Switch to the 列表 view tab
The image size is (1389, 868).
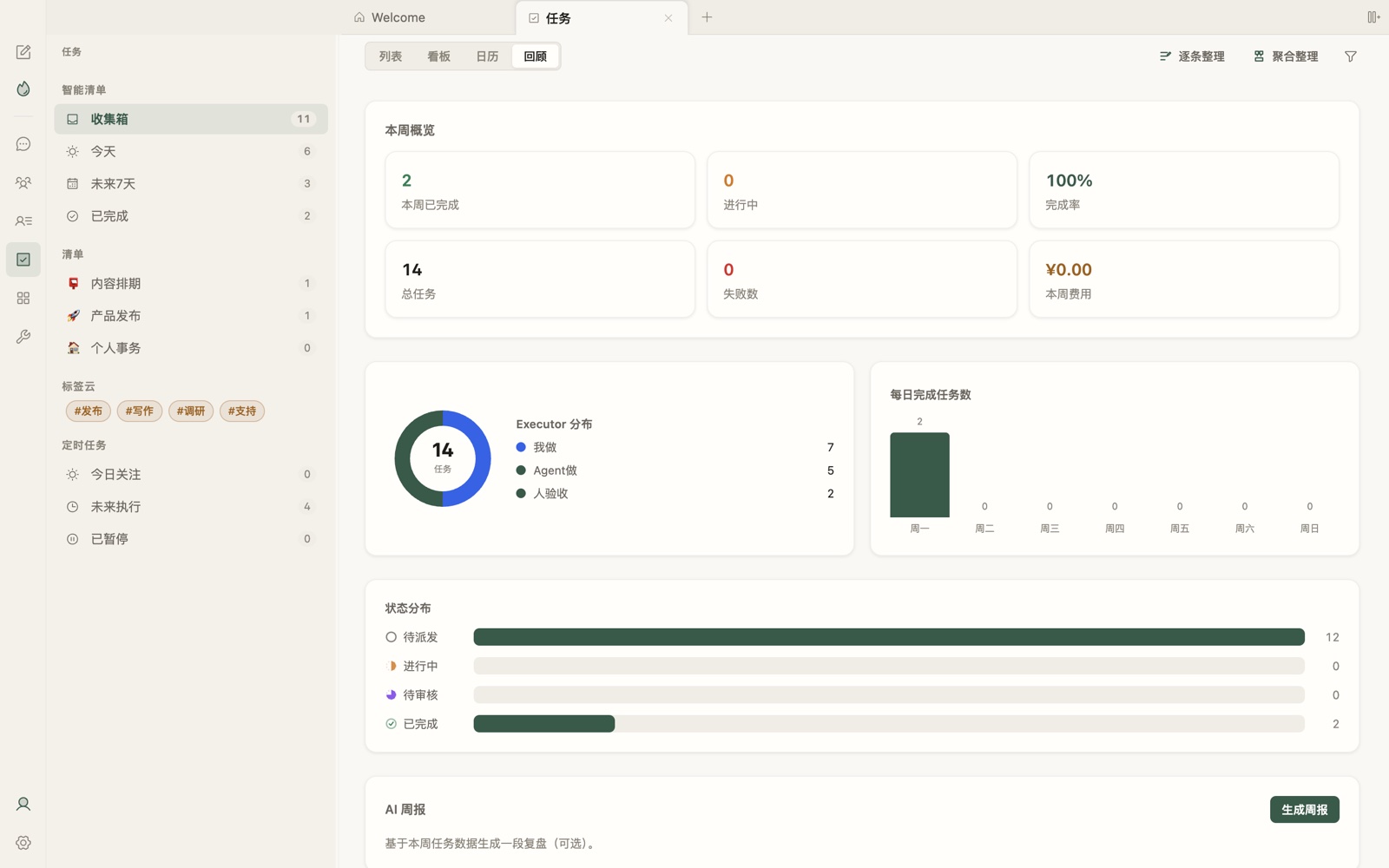click(391, 56)
